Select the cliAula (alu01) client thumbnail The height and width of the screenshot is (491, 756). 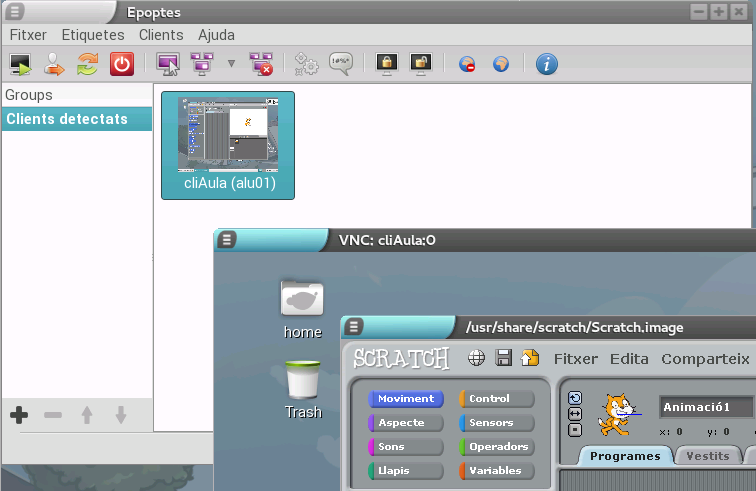coord(228,145)
